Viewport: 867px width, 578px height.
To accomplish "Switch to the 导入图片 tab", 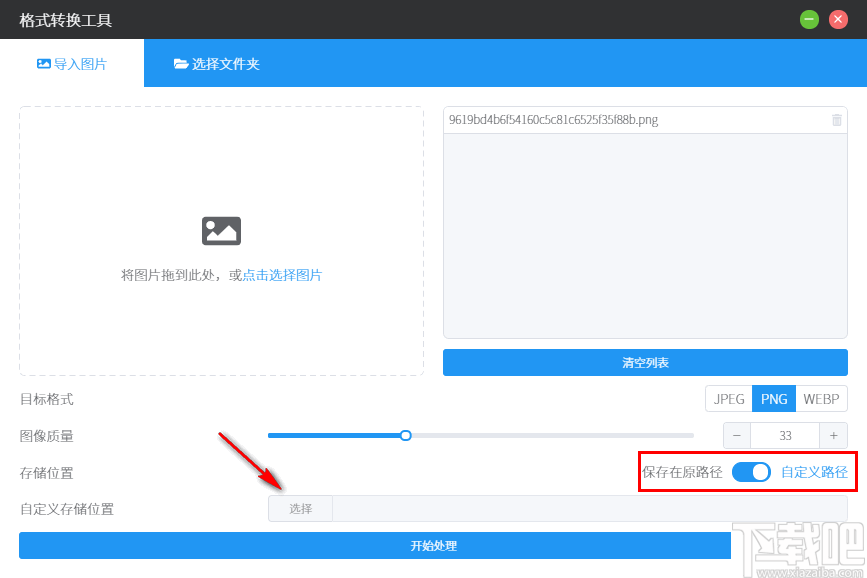I will point(73,62).
